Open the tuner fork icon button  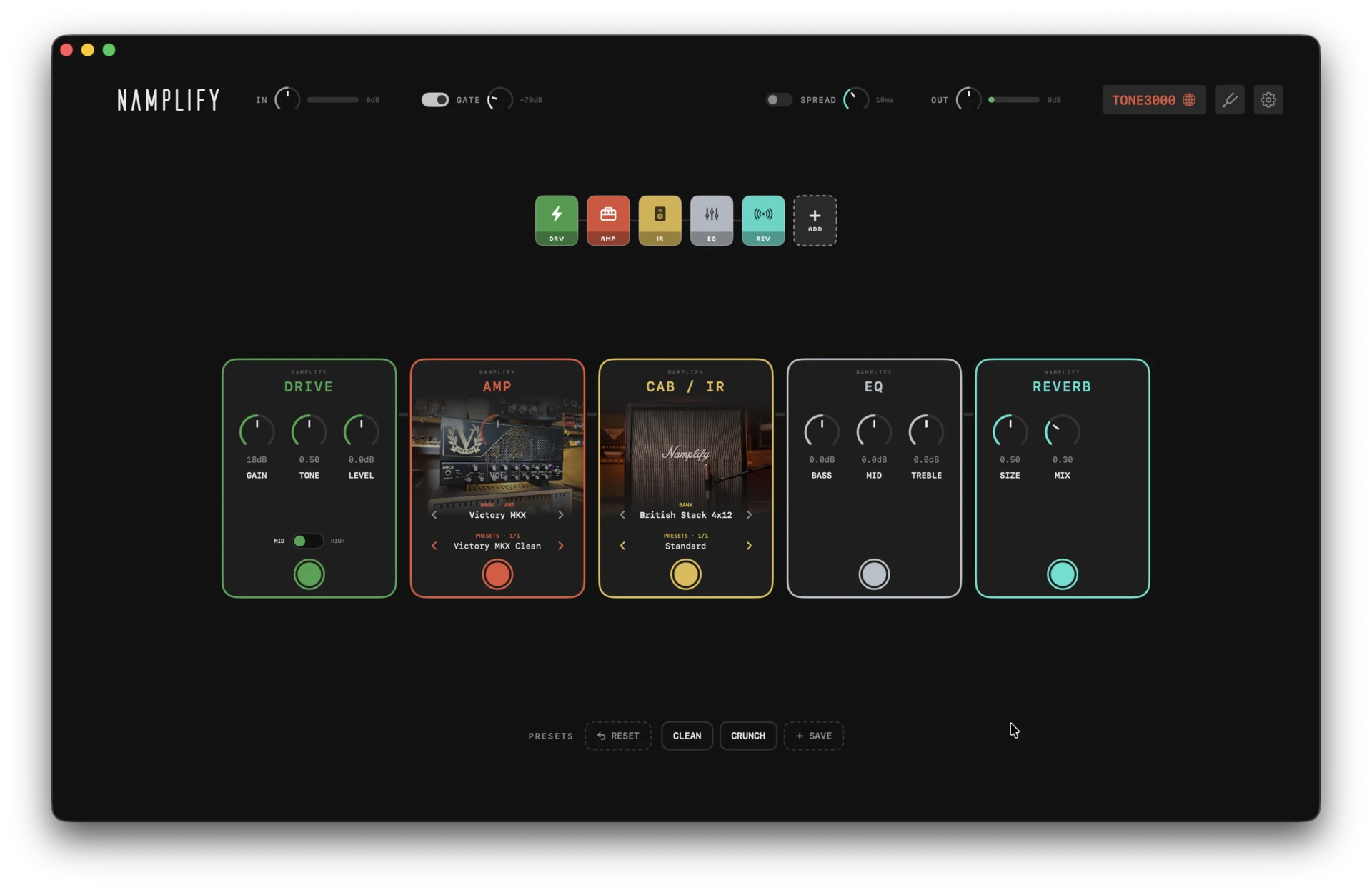point(1229,100)
